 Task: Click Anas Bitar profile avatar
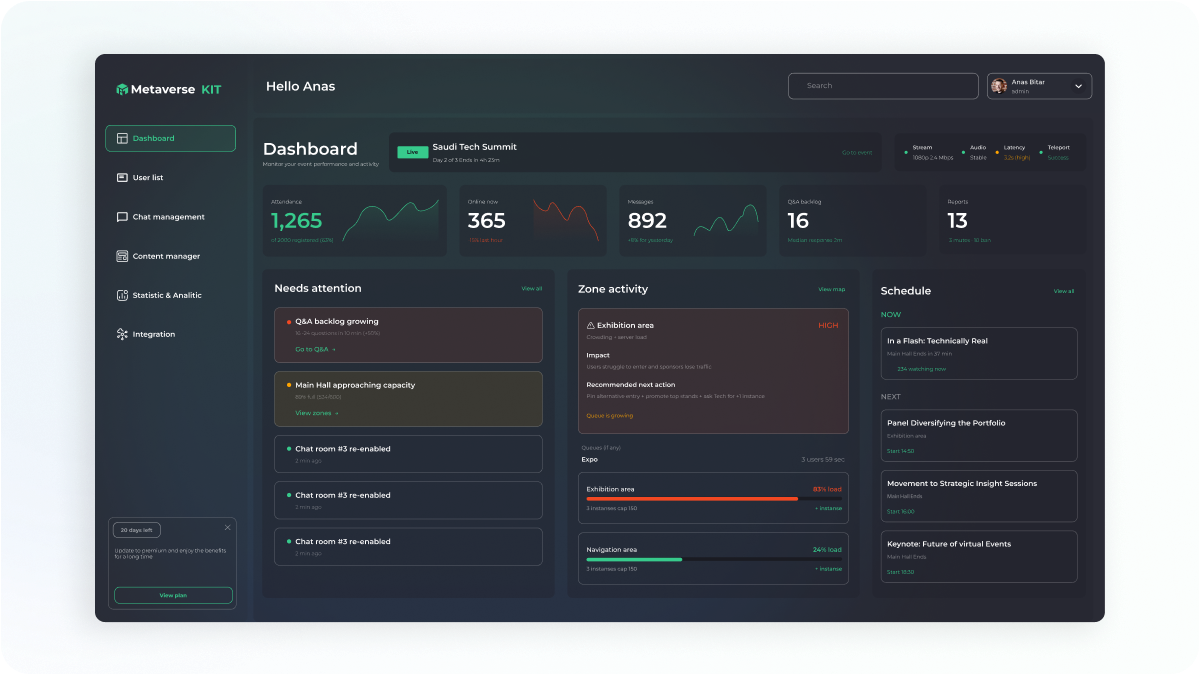pyautogui.click(x=998, y=86)
